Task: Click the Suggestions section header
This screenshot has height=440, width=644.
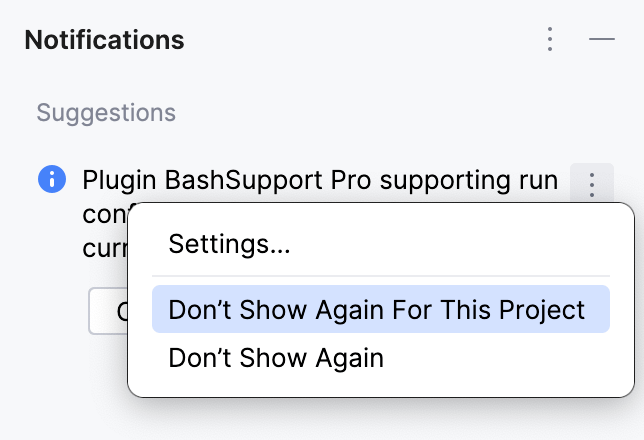Action: point(106,113)
